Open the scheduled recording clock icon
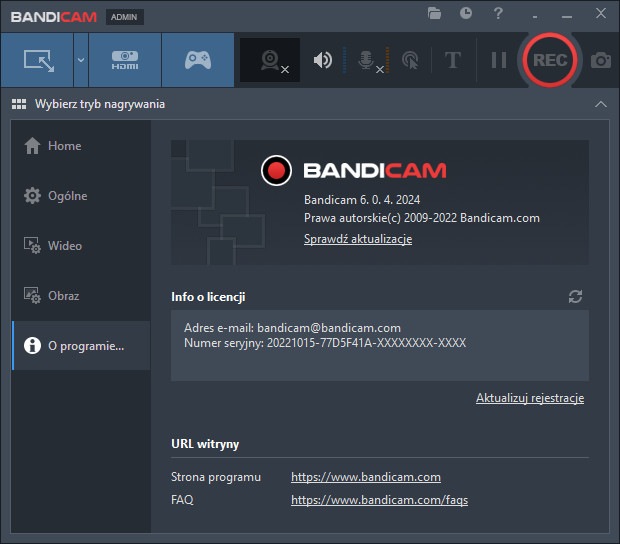620x544 pixels. pos(466,13)
